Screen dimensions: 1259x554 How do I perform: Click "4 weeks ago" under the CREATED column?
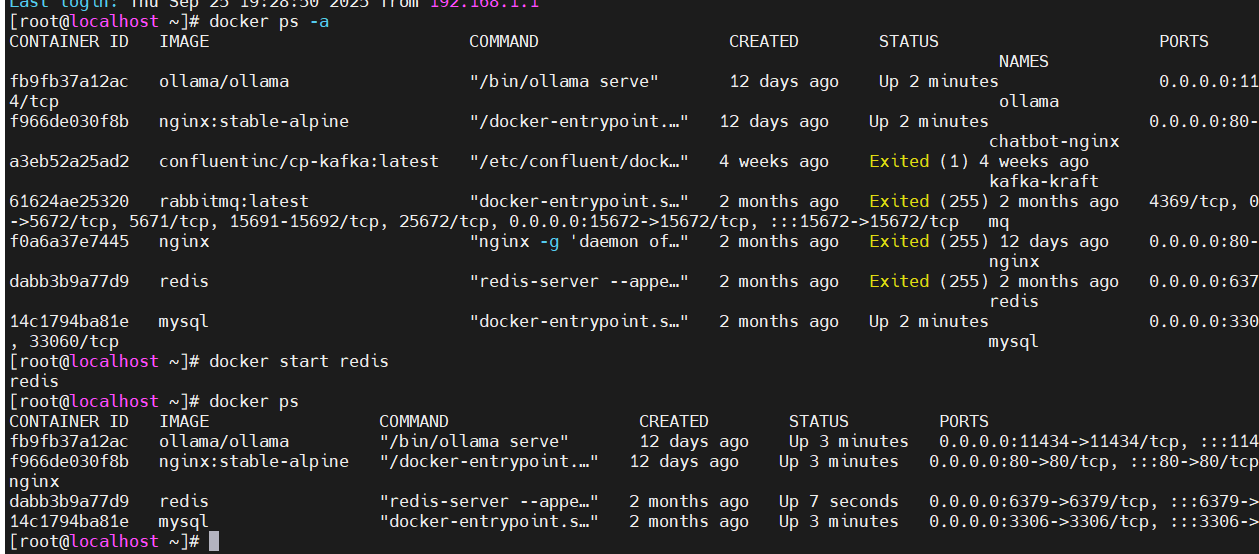tap(774, 161)
